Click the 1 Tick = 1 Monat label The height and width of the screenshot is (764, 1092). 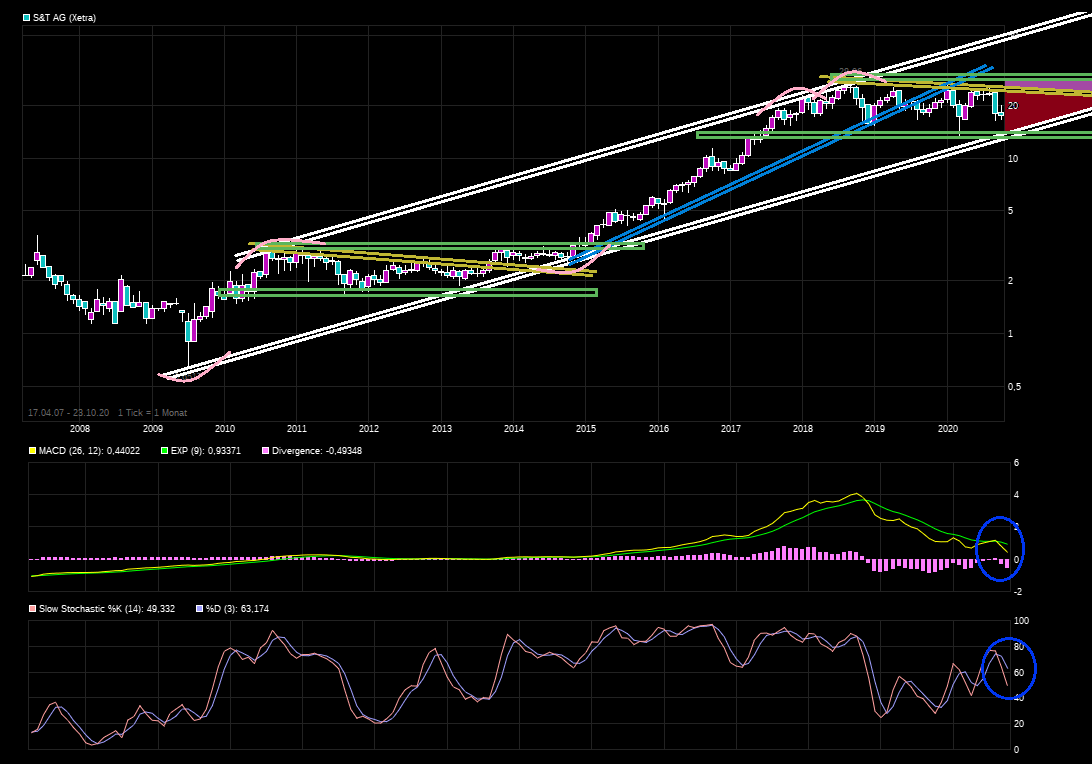pyautogui.click(x=154, y=412)
